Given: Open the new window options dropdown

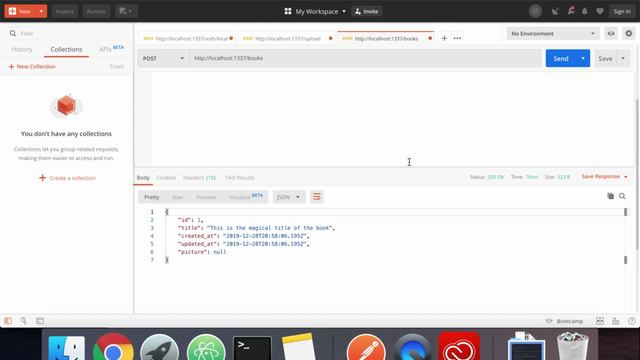Looking at the screenshot, I should pyautogui.click(x=126, y=11).
